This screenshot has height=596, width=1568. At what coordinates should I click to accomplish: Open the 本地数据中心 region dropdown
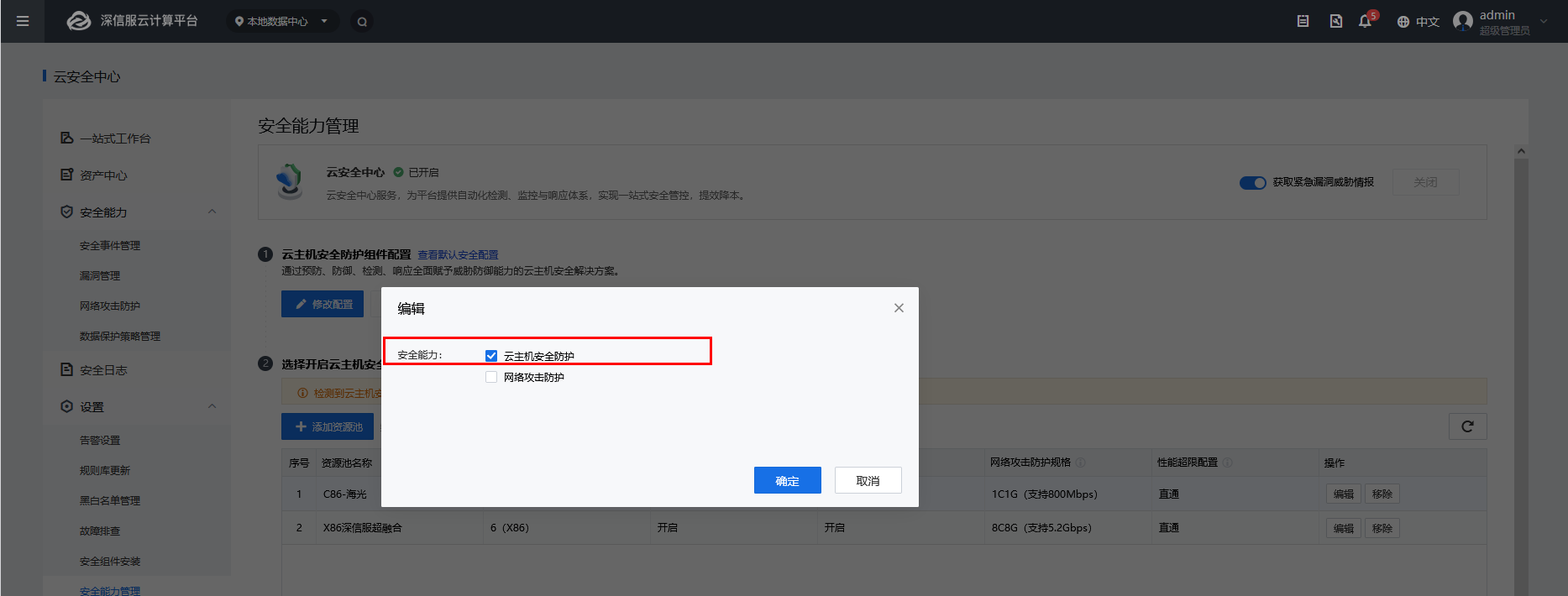click(282, 22)
